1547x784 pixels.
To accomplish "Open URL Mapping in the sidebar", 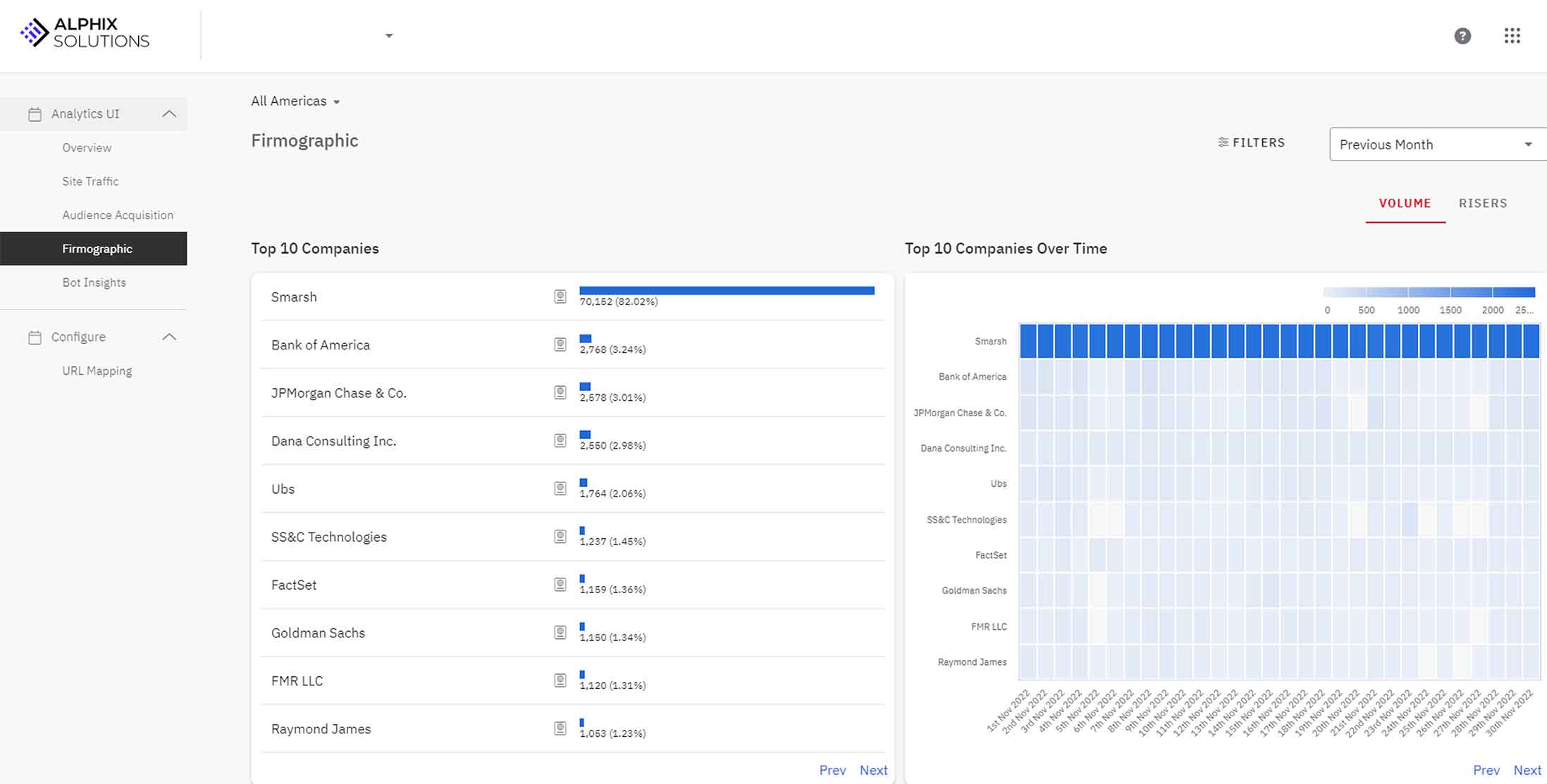I will point(97,371).
